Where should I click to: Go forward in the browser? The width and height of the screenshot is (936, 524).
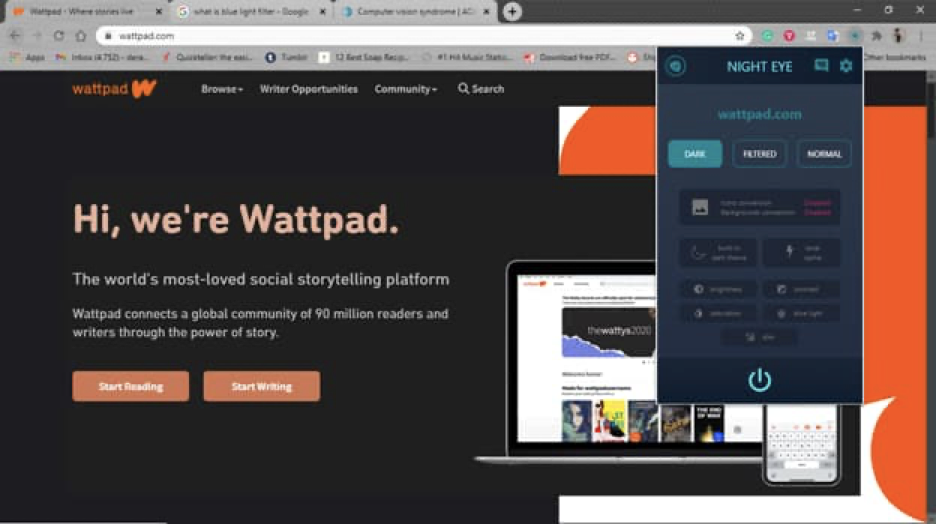point(37,36)
